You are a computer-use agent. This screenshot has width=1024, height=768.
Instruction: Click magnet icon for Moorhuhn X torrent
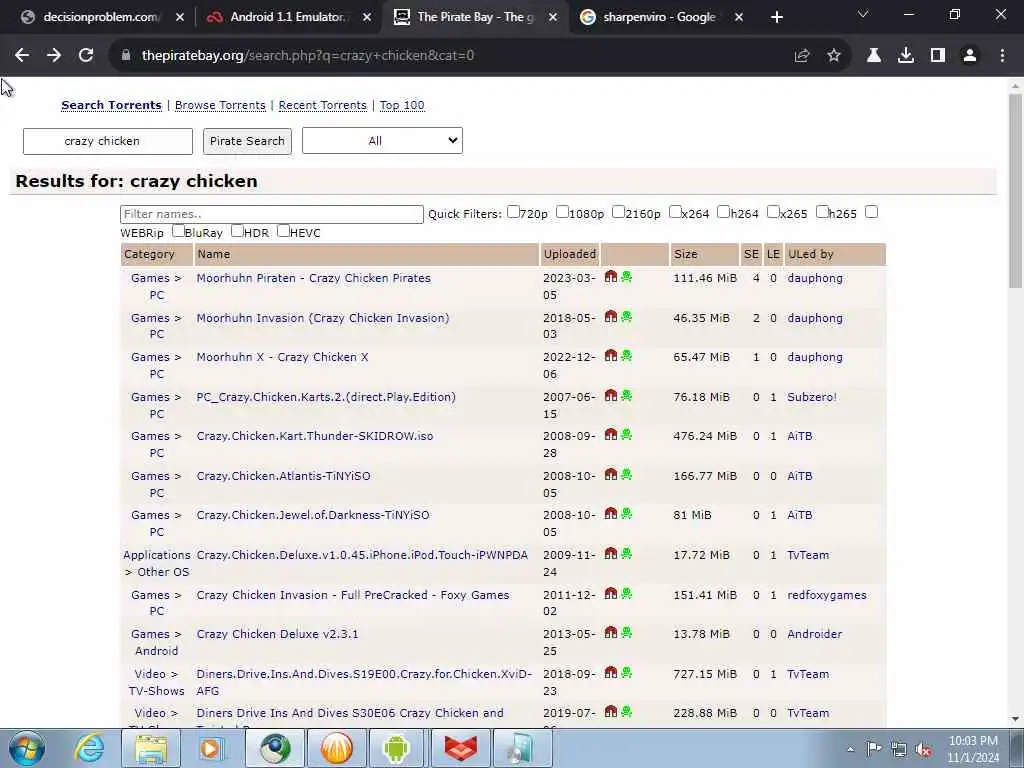click(611, 355)
